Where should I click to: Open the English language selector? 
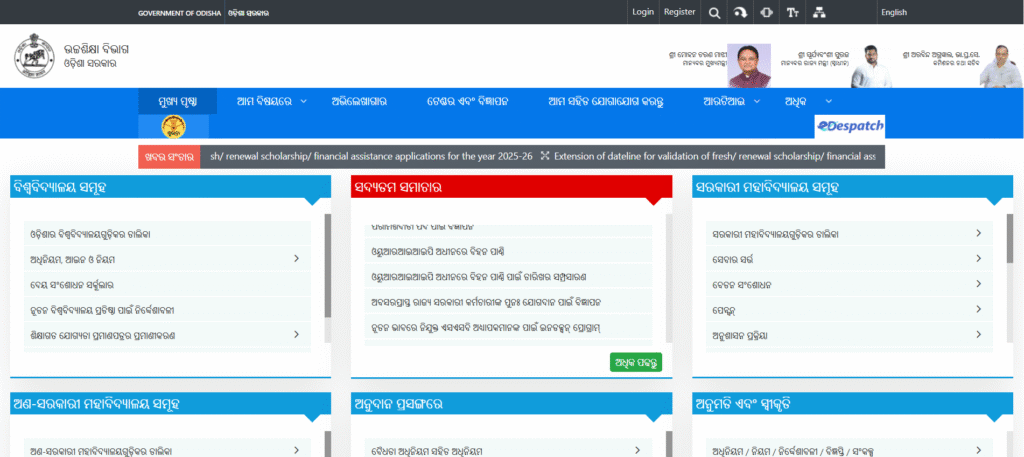click(893, 12)
